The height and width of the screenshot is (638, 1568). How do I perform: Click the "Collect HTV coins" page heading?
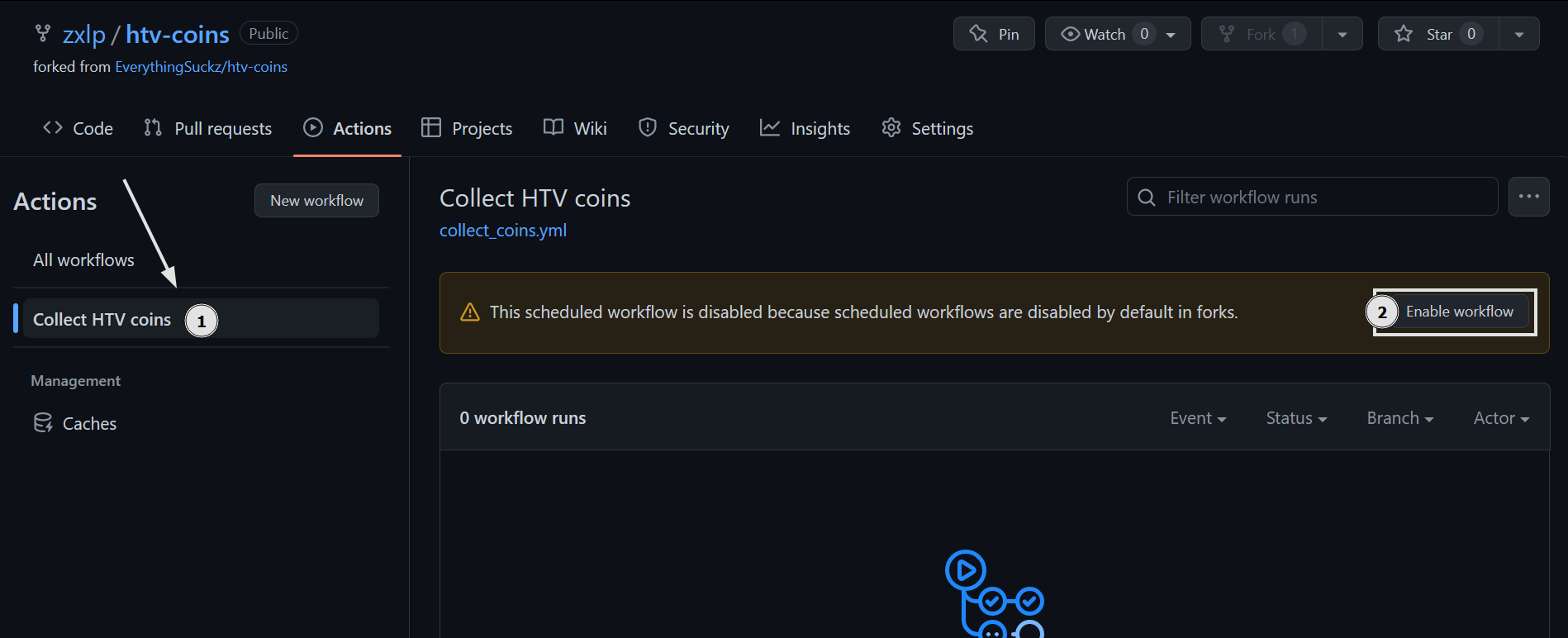click(x=535, y=198)
